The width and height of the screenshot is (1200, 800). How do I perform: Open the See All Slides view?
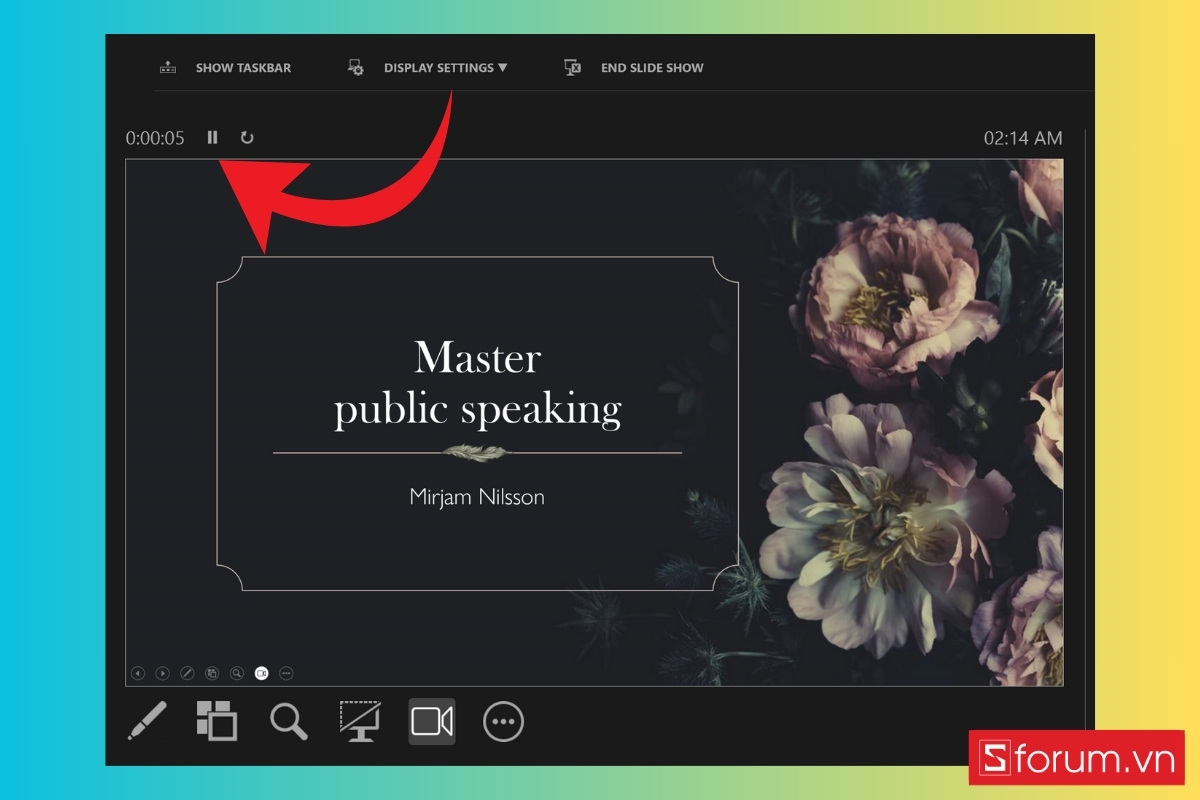click(x=217, y=721)
